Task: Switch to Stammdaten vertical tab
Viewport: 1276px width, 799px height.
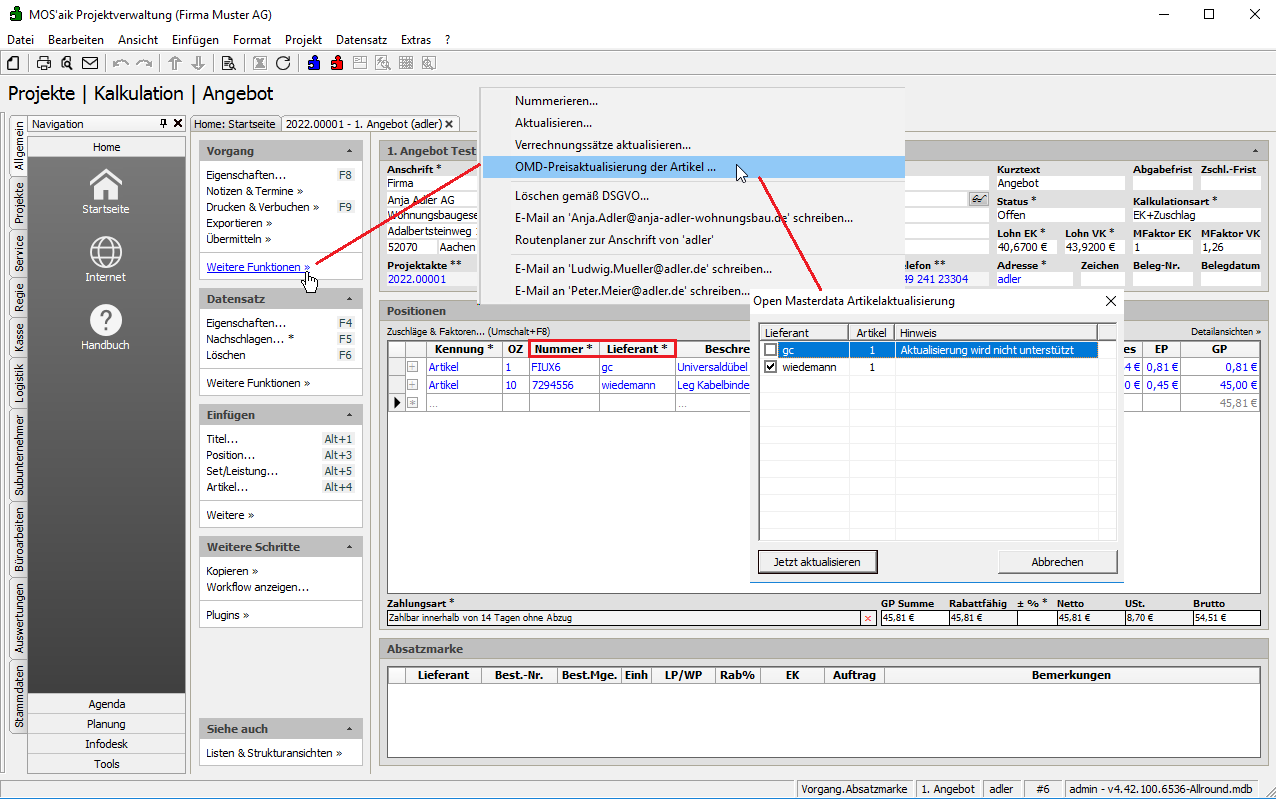Action: point(19,697)
